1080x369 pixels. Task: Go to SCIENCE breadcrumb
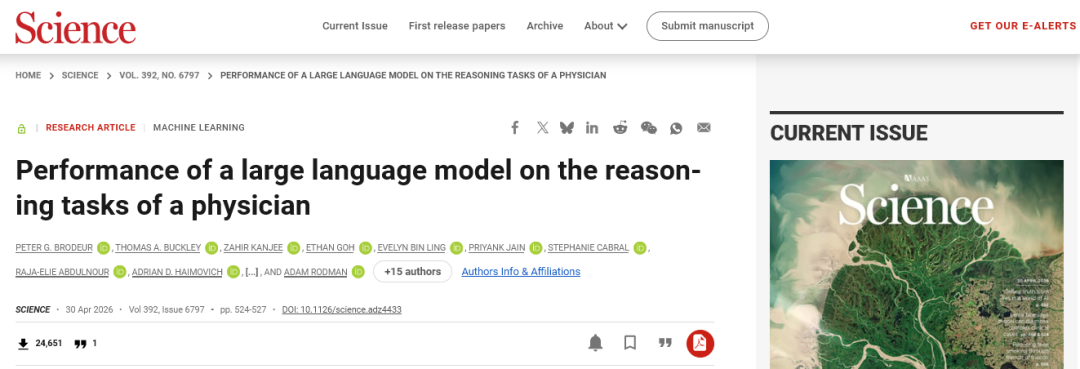[x=80, y=75]
